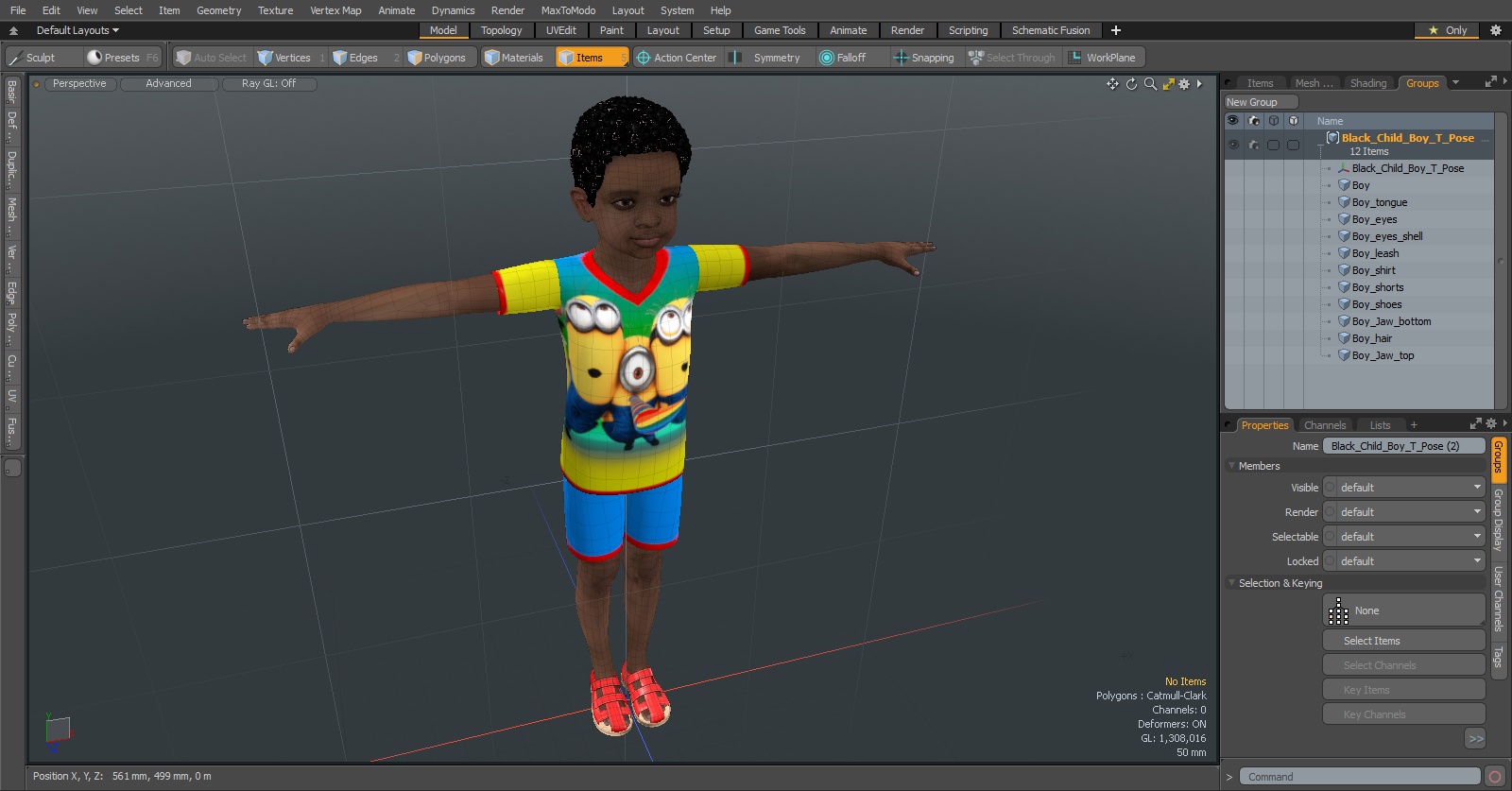Viewport: 1512px width, 791px height.
Task: Click the record button beside Command field
Action: 1495,777
